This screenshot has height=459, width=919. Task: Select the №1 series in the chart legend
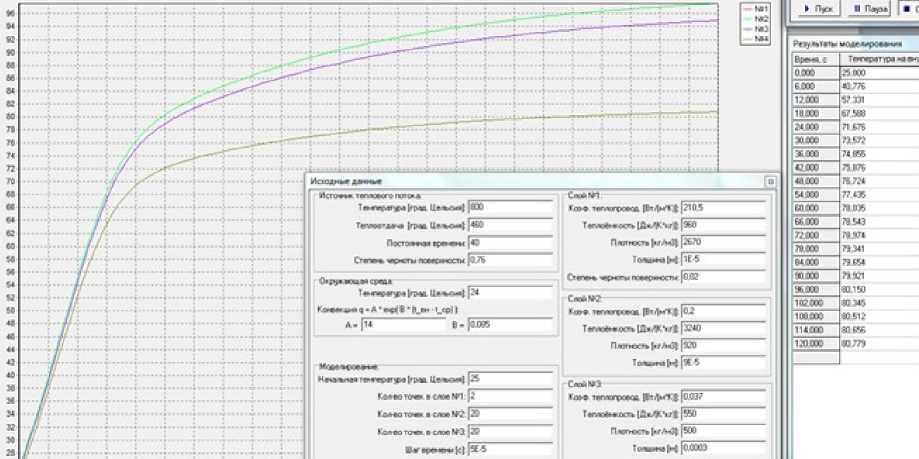click(x=755, y=9)
